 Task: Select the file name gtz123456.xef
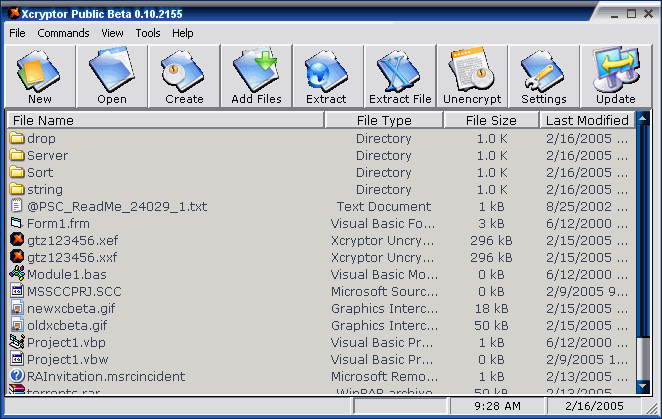coord(73,240)
